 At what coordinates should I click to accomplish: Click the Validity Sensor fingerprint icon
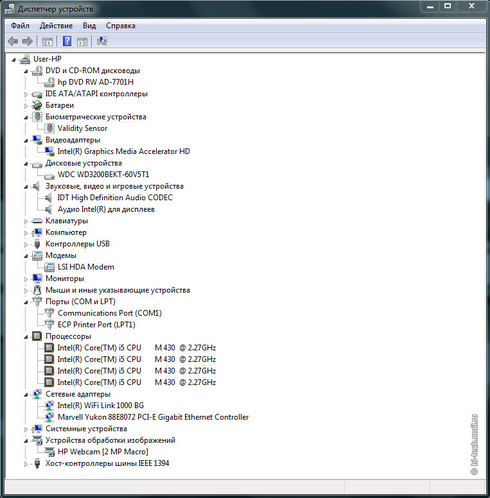(x=49, y=128)
